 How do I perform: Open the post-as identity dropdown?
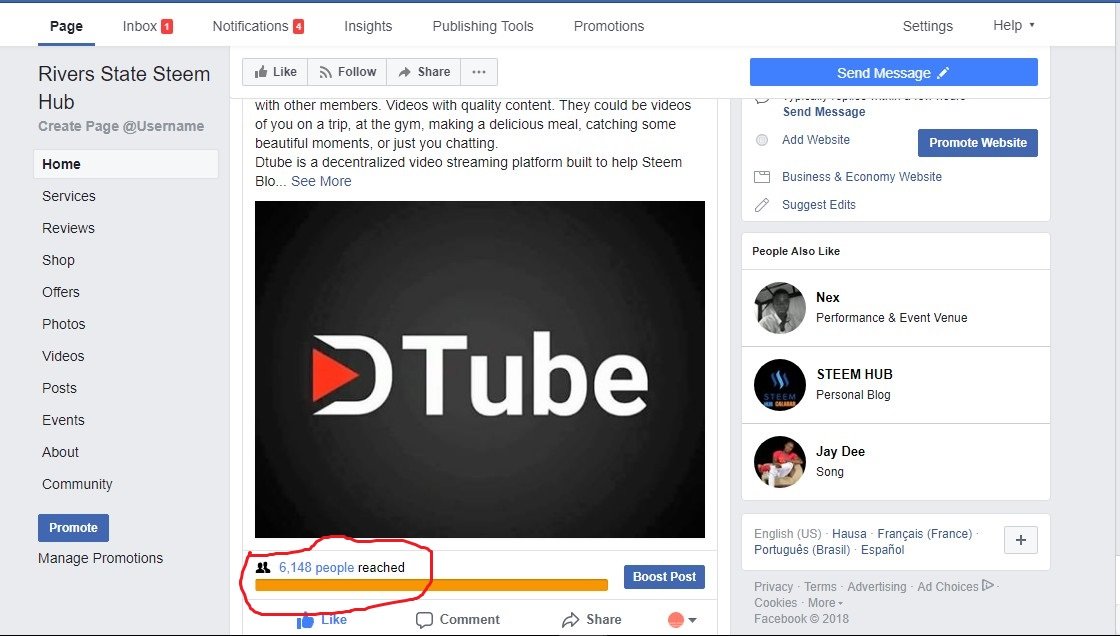pos(681,620)
